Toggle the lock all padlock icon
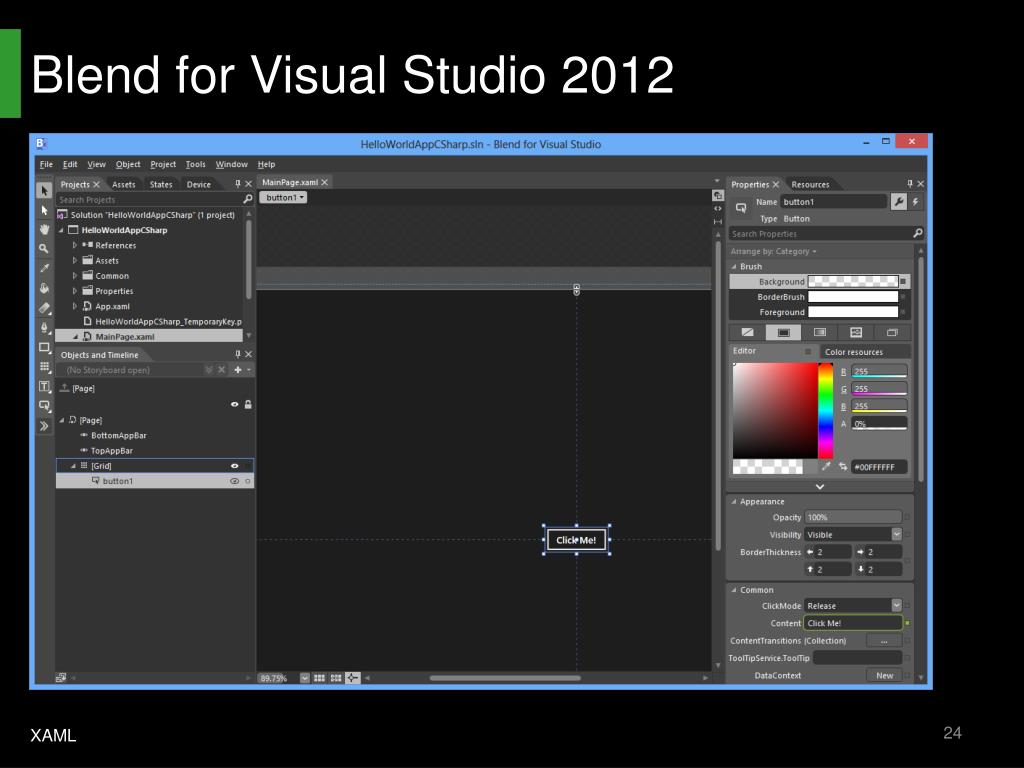The width and height of the screenshot is (1024, 768). (248, 404)
